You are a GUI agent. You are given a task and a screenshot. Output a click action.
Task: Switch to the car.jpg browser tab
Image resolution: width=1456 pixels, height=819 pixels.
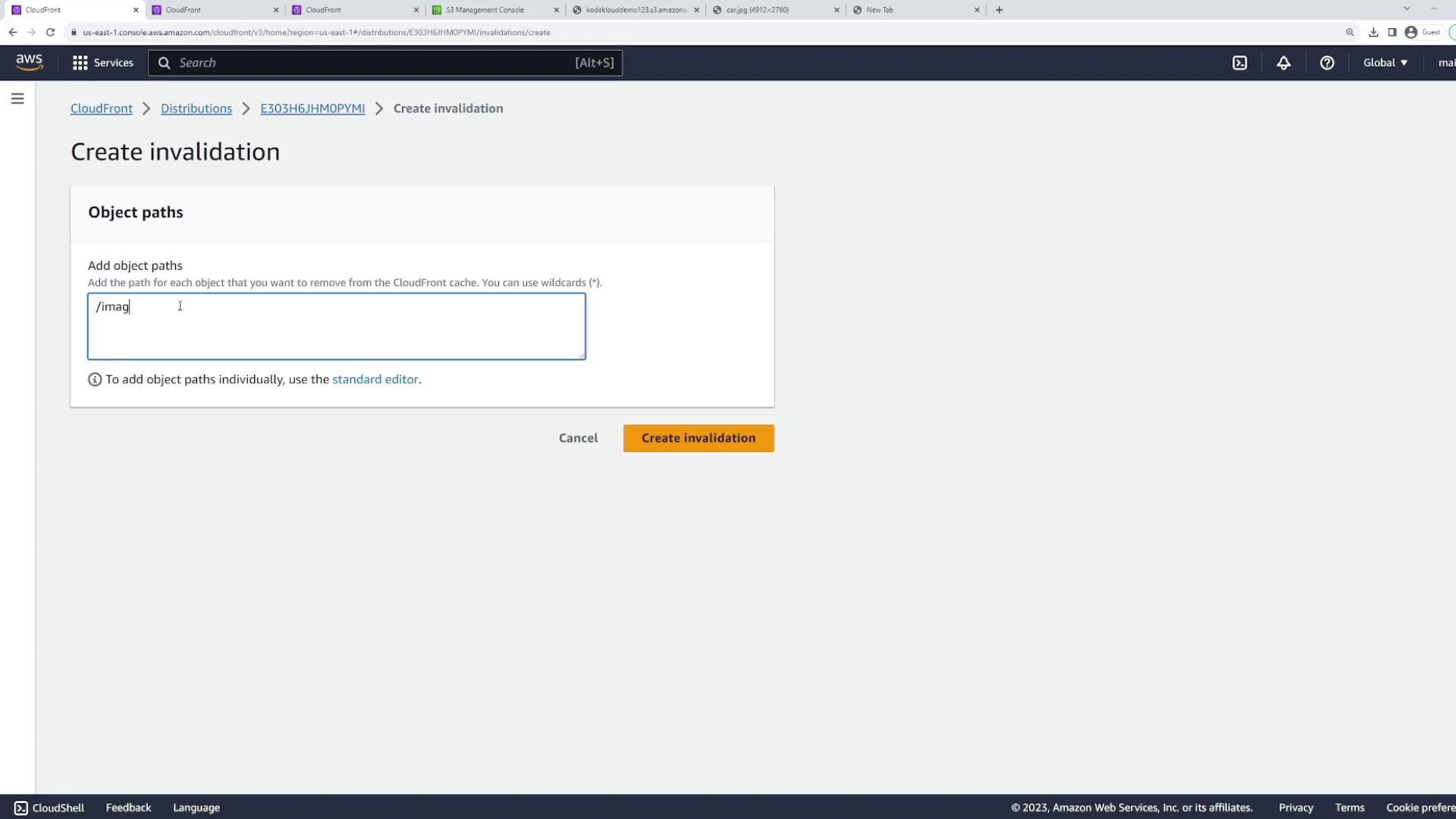click(757, 10)
